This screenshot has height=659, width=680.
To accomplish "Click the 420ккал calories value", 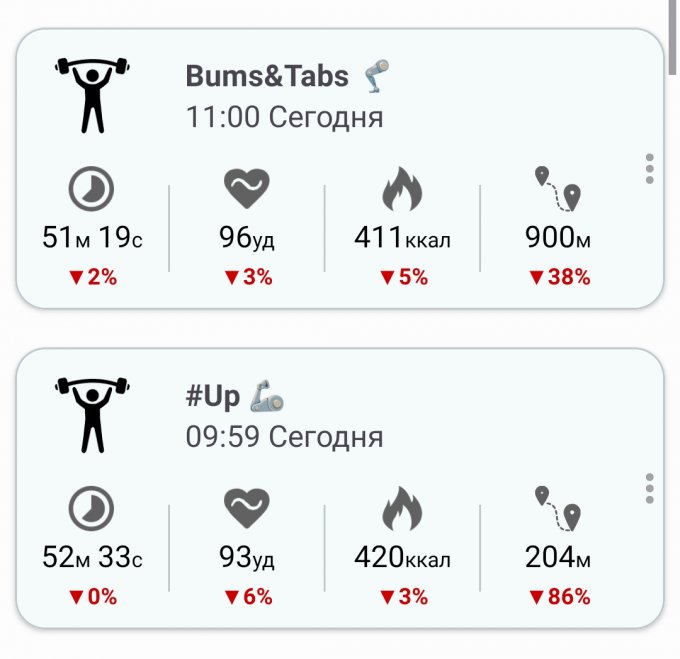I will (402, 558).
